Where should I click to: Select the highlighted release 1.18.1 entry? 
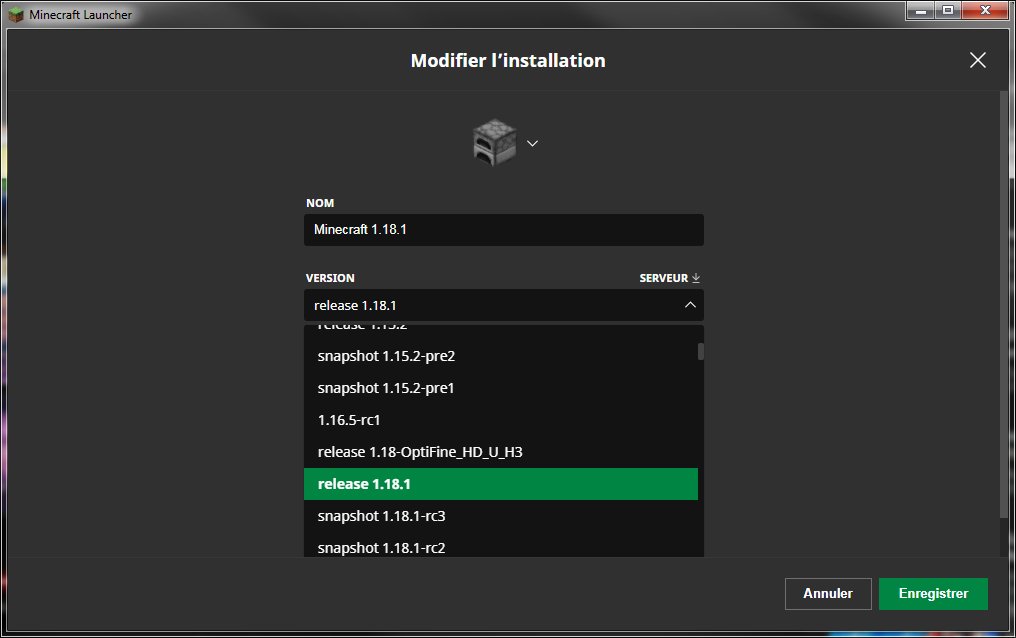500,484
